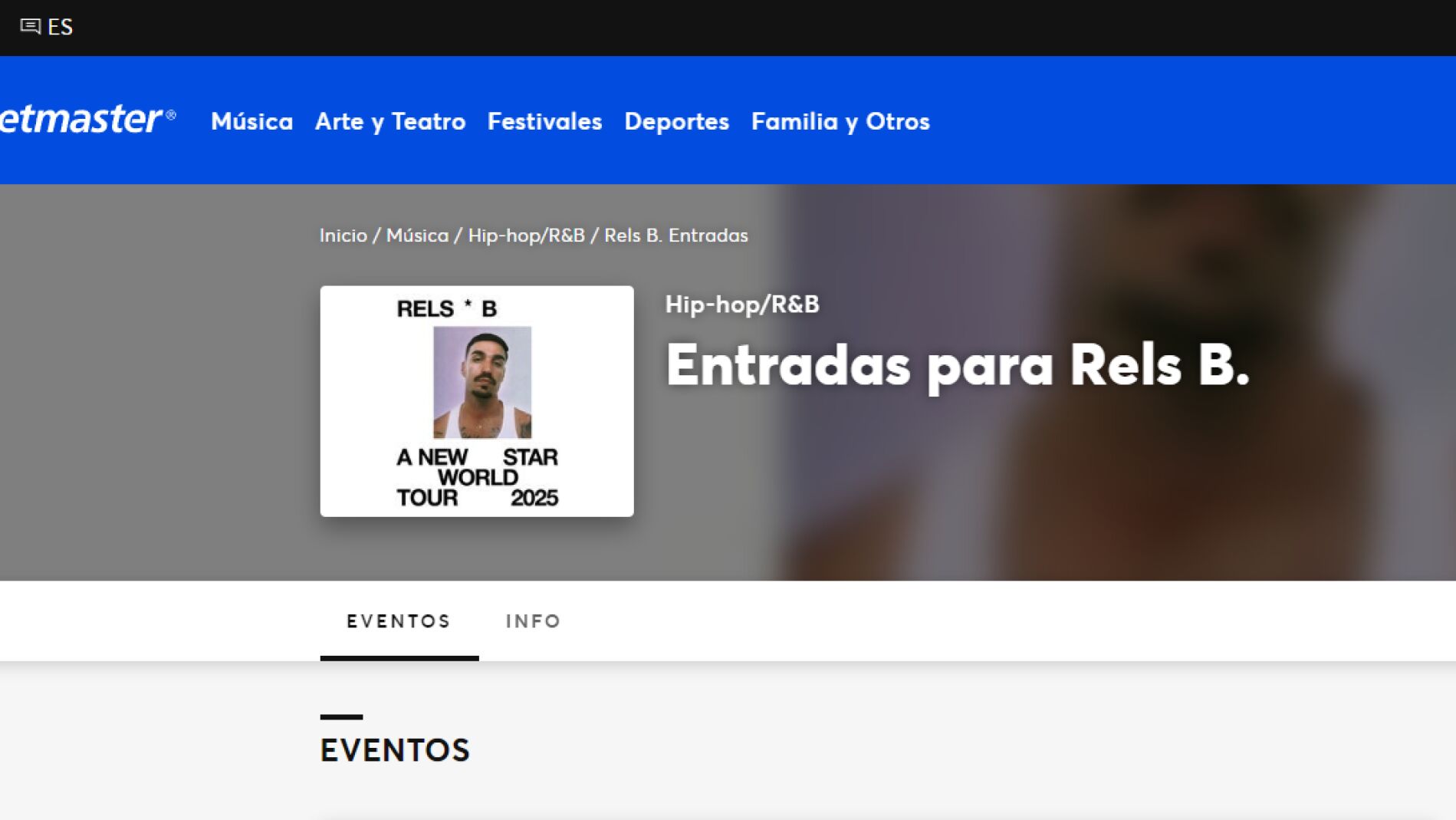
Task: Open the Deportes navigation menu
Action: pyautogui.click(x=676, y=121)
